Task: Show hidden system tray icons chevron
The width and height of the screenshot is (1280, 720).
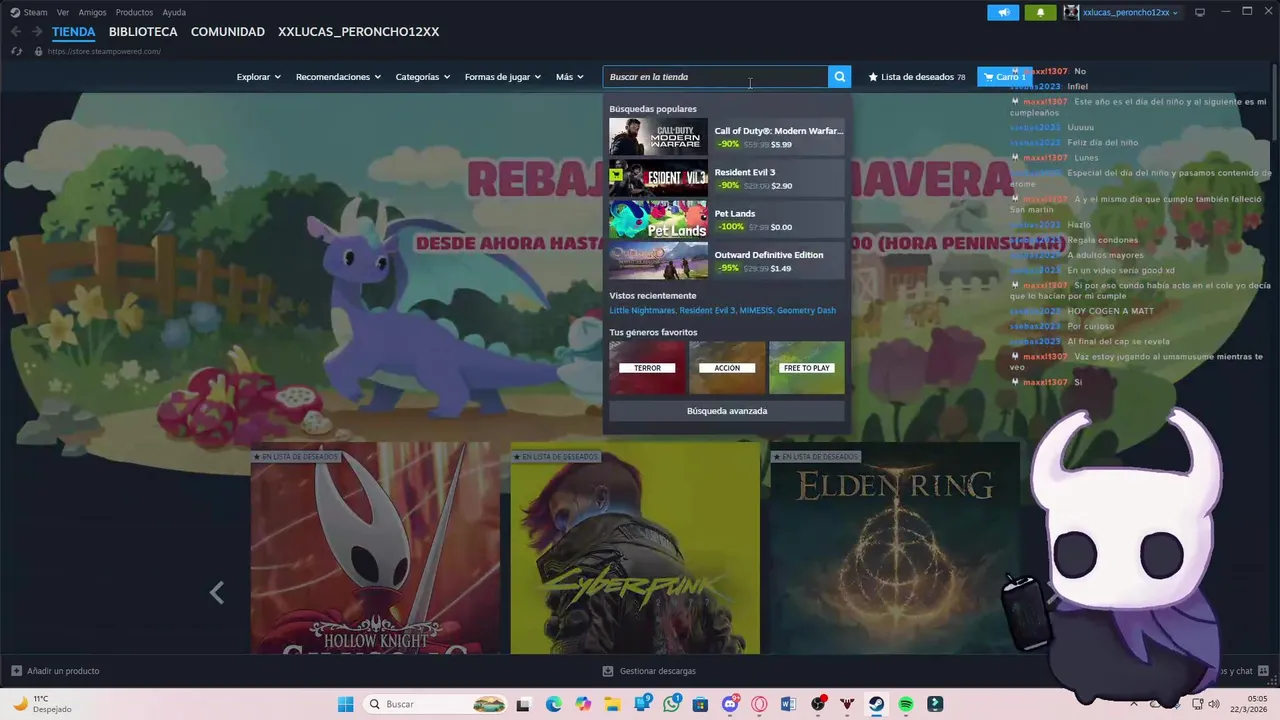Action: point(1136,704)
